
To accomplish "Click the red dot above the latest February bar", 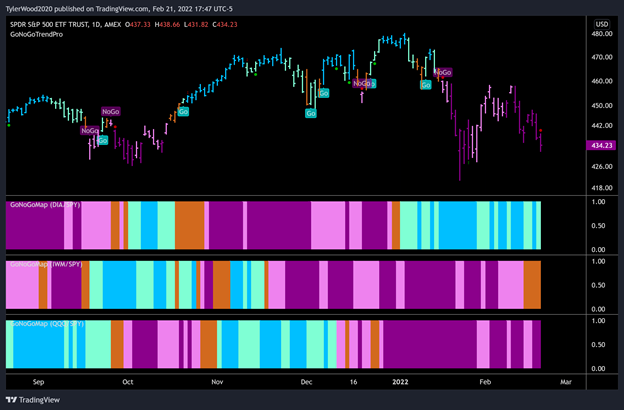I will (x=540, y=131).
